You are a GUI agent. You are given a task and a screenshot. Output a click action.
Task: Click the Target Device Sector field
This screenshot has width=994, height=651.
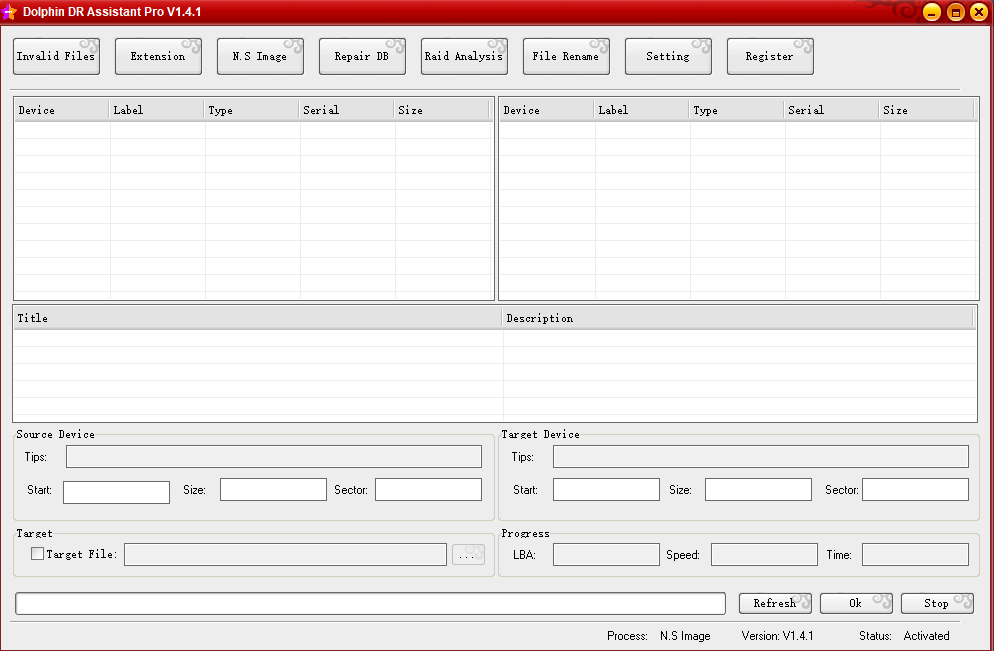915,489
